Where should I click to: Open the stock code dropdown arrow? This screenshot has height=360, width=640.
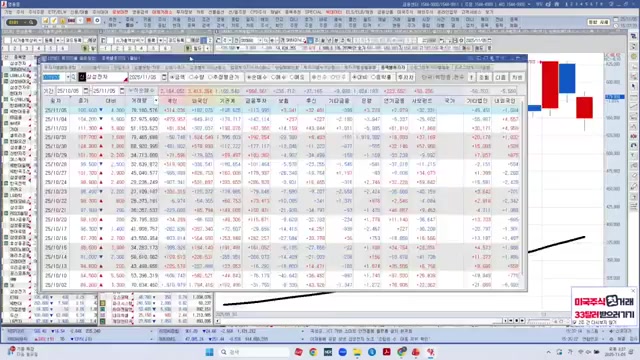[68, 77]
